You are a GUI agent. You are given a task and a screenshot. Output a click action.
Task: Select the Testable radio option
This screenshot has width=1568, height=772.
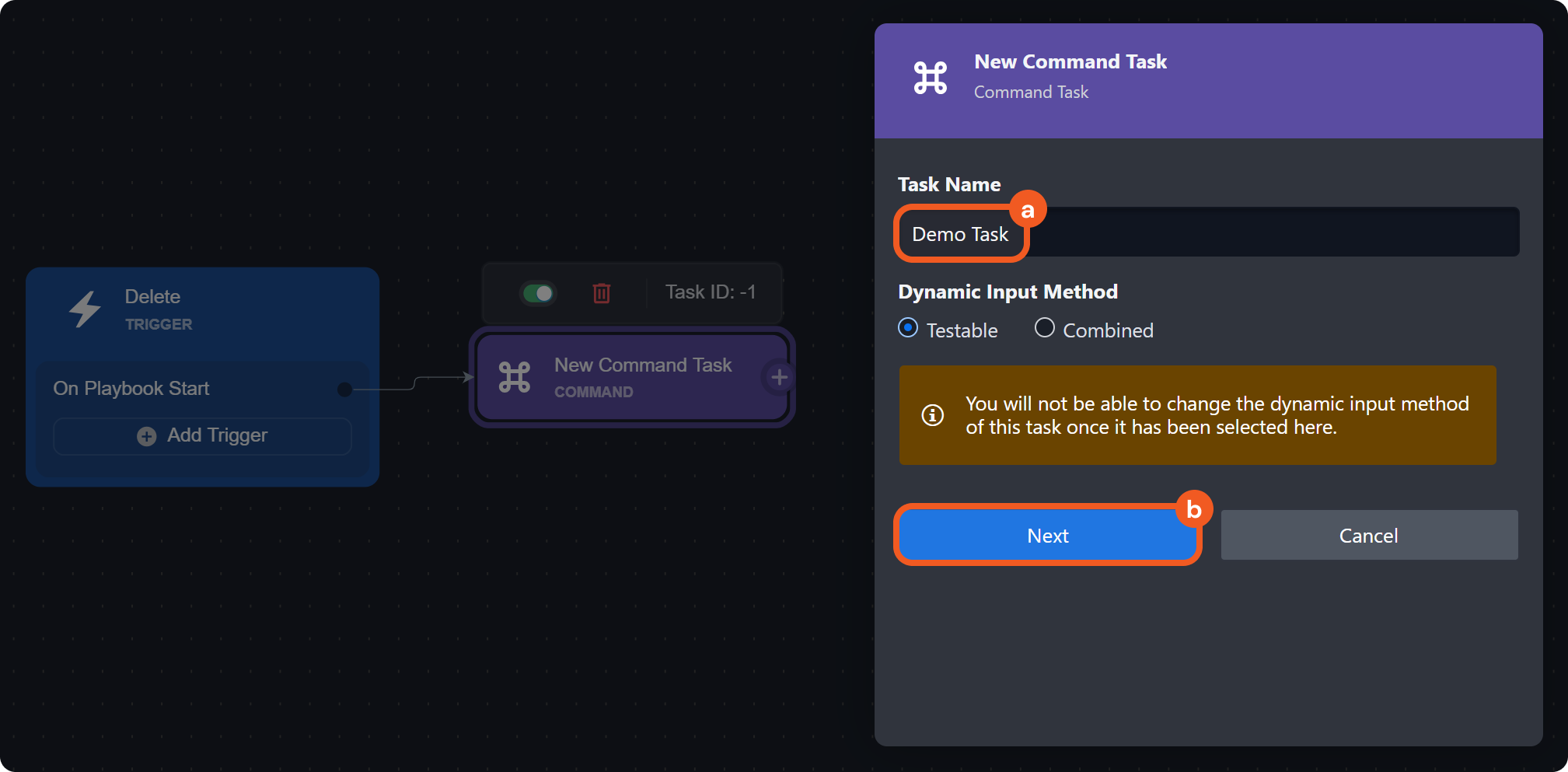coord(908,328)
